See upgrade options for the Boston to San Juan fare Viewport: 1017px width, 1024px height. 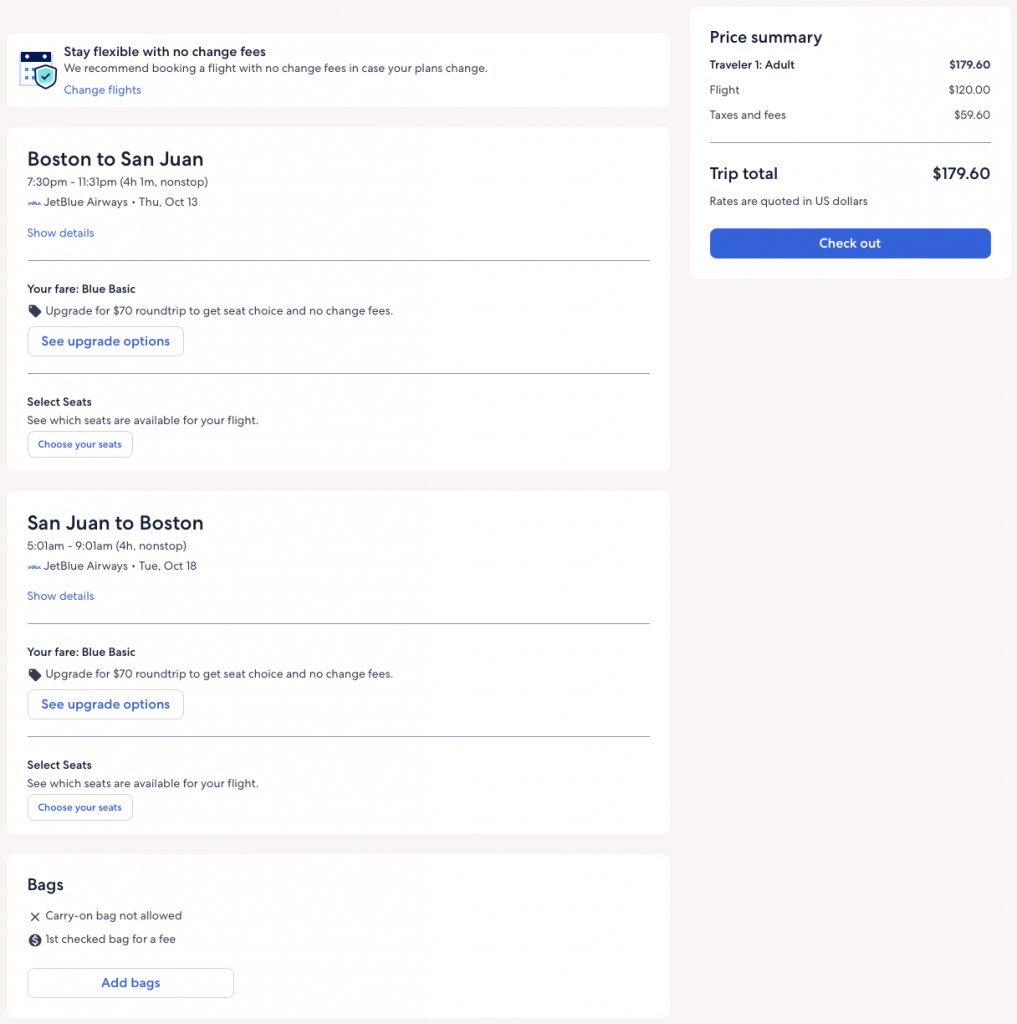tap(105, 341)
